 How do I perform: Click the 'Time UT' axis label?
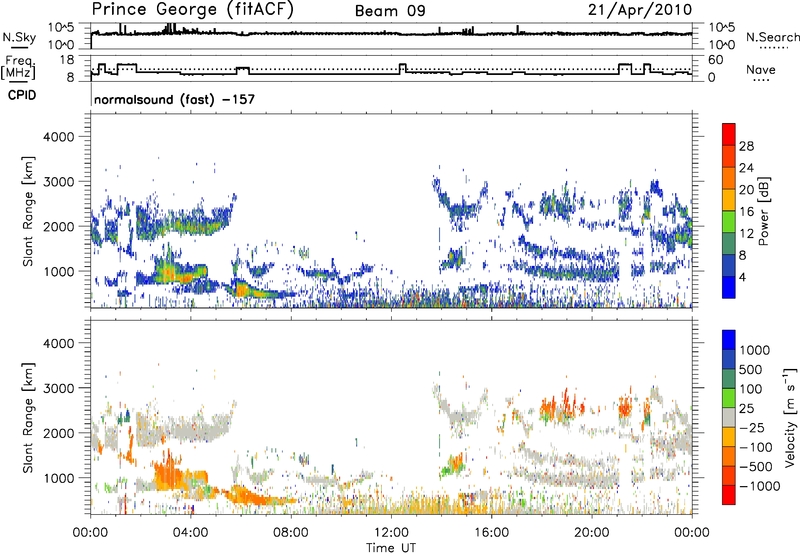click(391, 547)
